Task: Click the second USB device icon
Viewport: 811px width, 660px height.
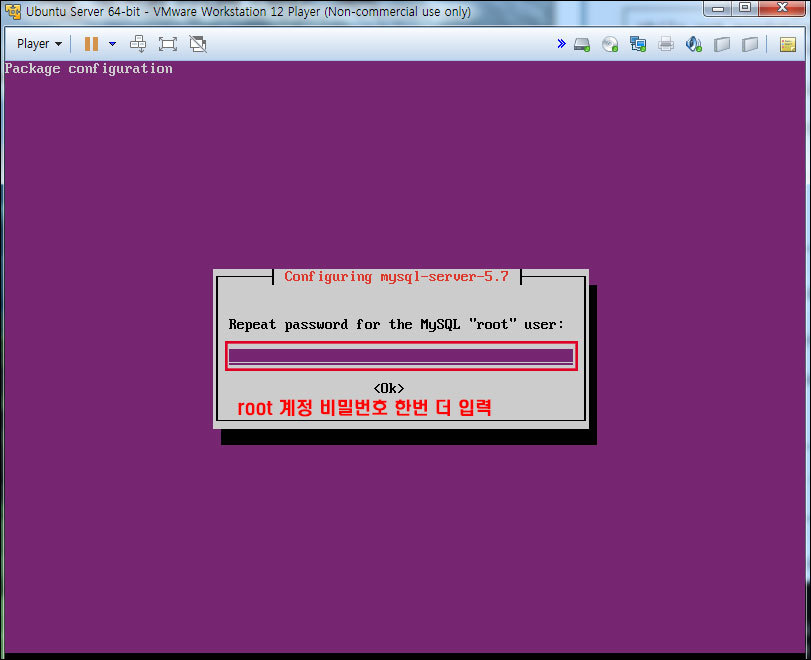Action: [749, 44]
